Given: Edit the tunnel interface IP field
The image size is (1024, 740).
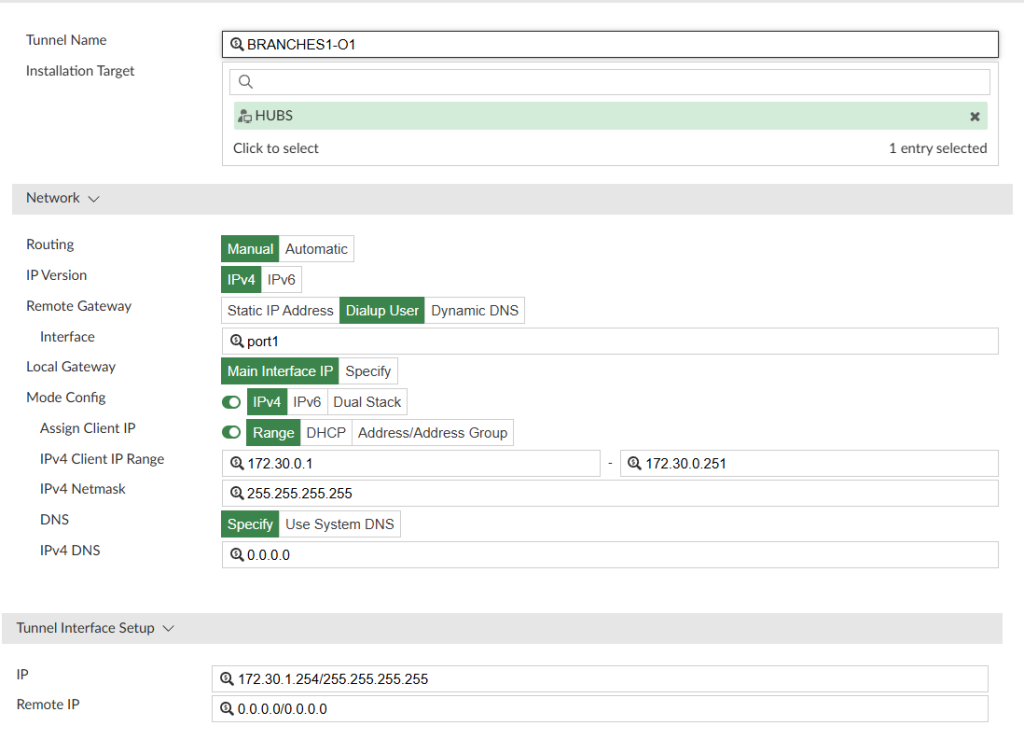Looking at the screenshot, I should pos(600,679).
